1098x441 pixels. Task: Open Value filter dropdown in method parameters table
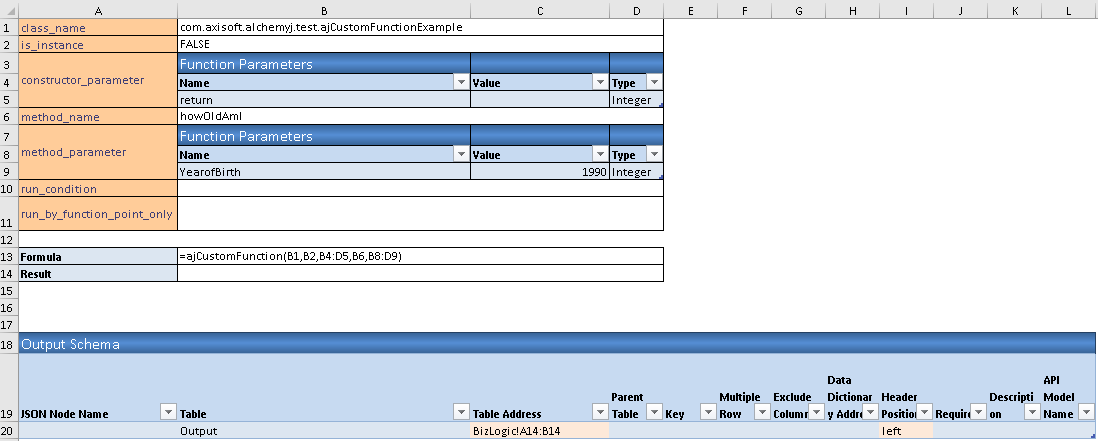click(x=599, y=155)
